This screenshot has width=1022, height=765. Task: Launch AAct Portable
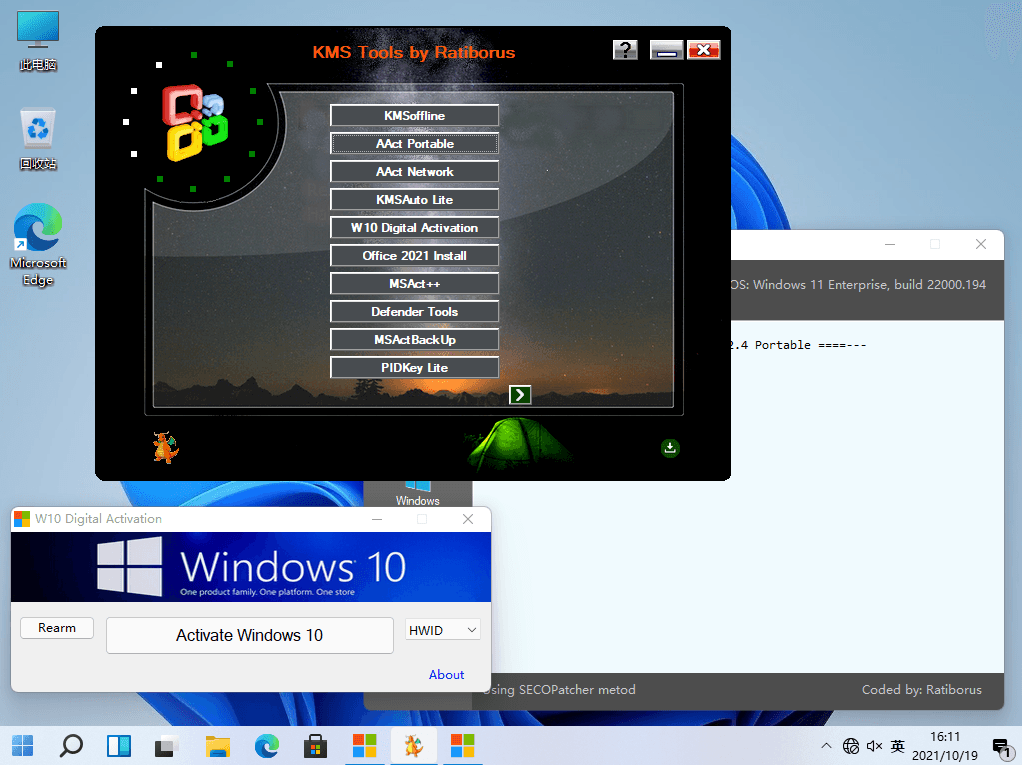pos(415,143)
